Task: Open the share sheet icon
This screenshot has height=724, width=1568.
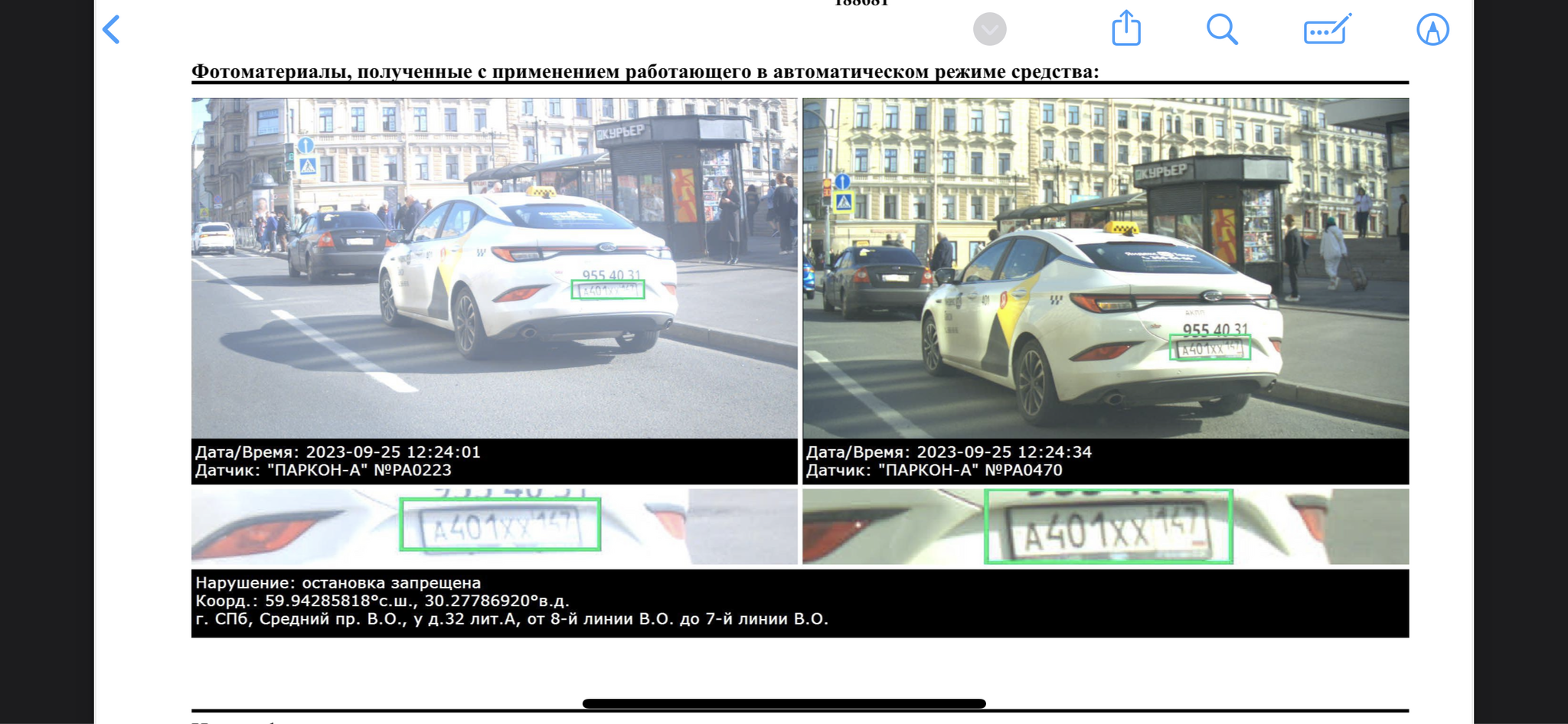Action: [x=1126, y=28]
